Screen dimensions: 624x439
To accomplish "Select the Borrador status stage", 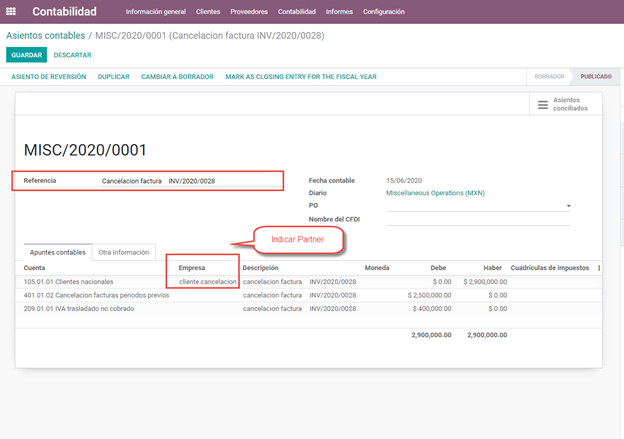I will tap(549, 77).
